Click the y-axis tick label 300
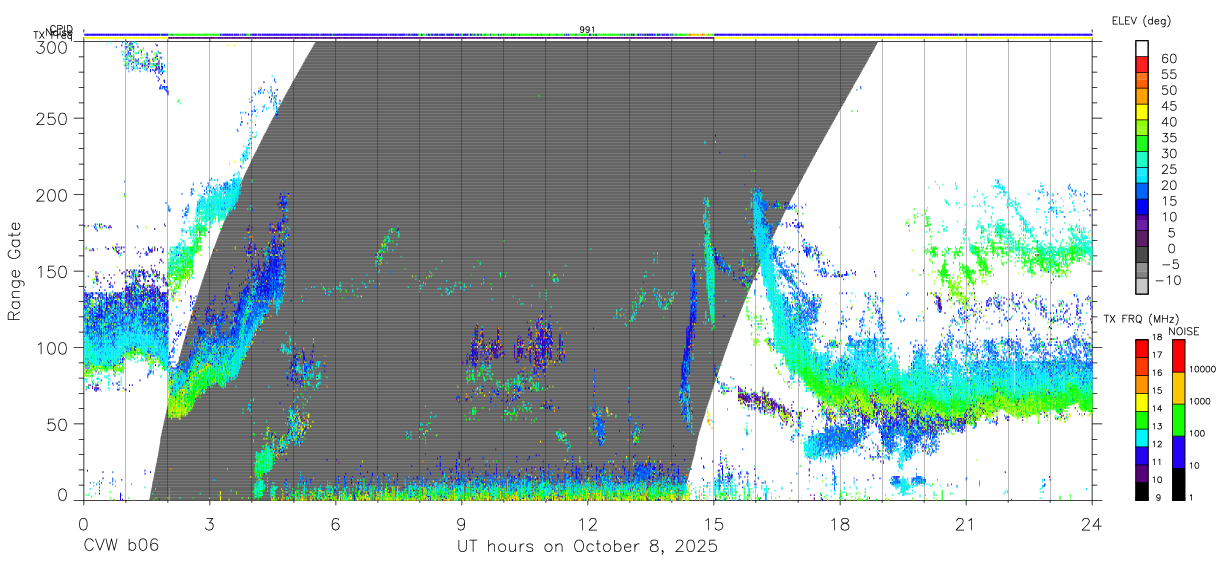Image resolution: width=1228 pixels, height=567 pixels. pos(53,47)
